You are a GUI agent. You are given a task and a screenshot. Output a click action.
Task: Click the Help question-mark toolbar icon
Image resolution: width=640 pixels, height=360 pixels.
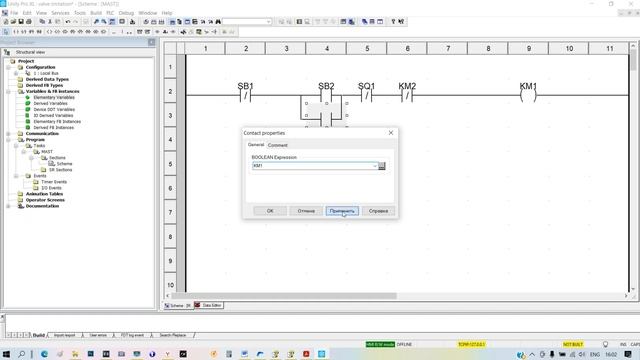pyautogui.click(x=393, y=21)
